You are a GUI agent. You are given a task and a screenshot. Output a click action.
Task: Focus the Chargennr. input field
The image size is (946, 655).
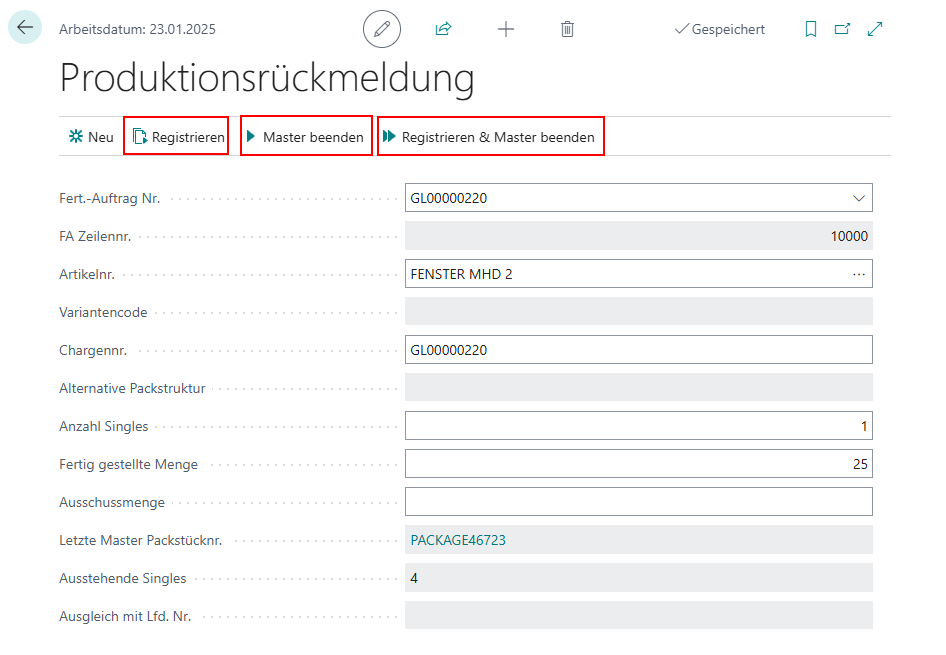(638, 350)
